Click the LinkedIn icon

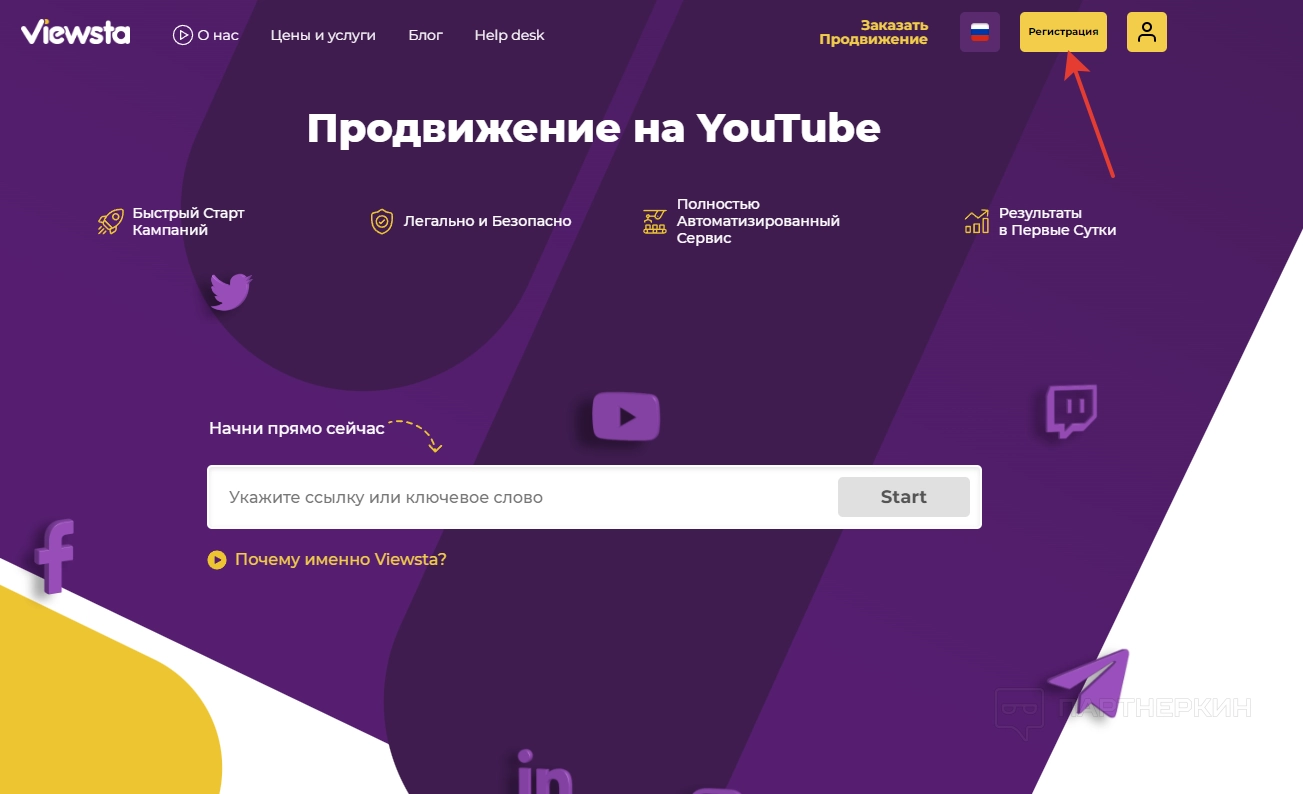coord(544,772)
